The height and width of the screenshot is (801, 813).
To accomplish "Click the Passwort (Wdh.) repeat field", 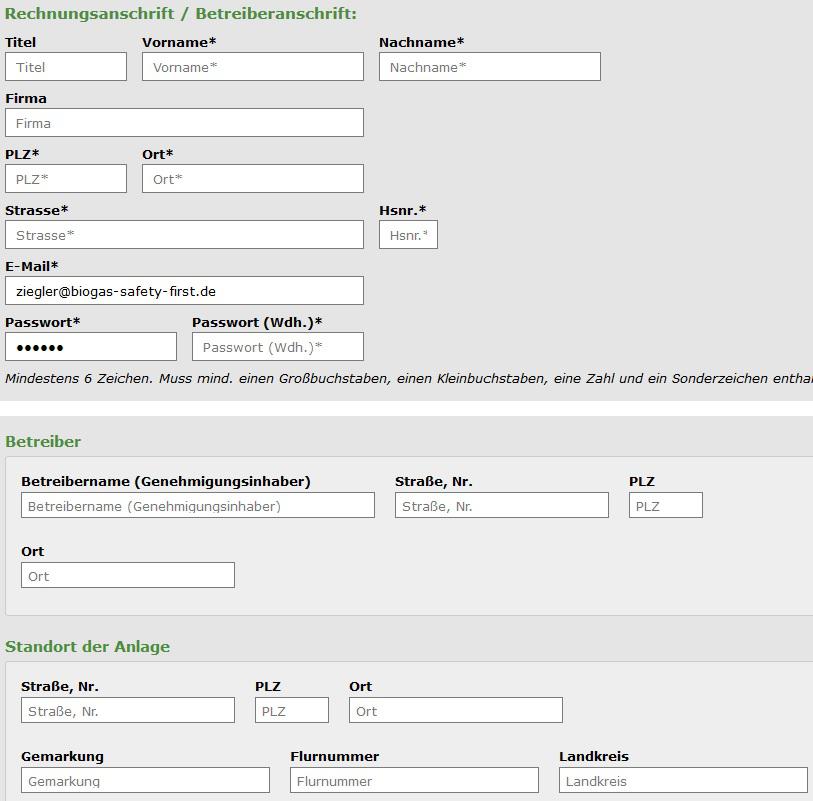I will pos(277,347).
